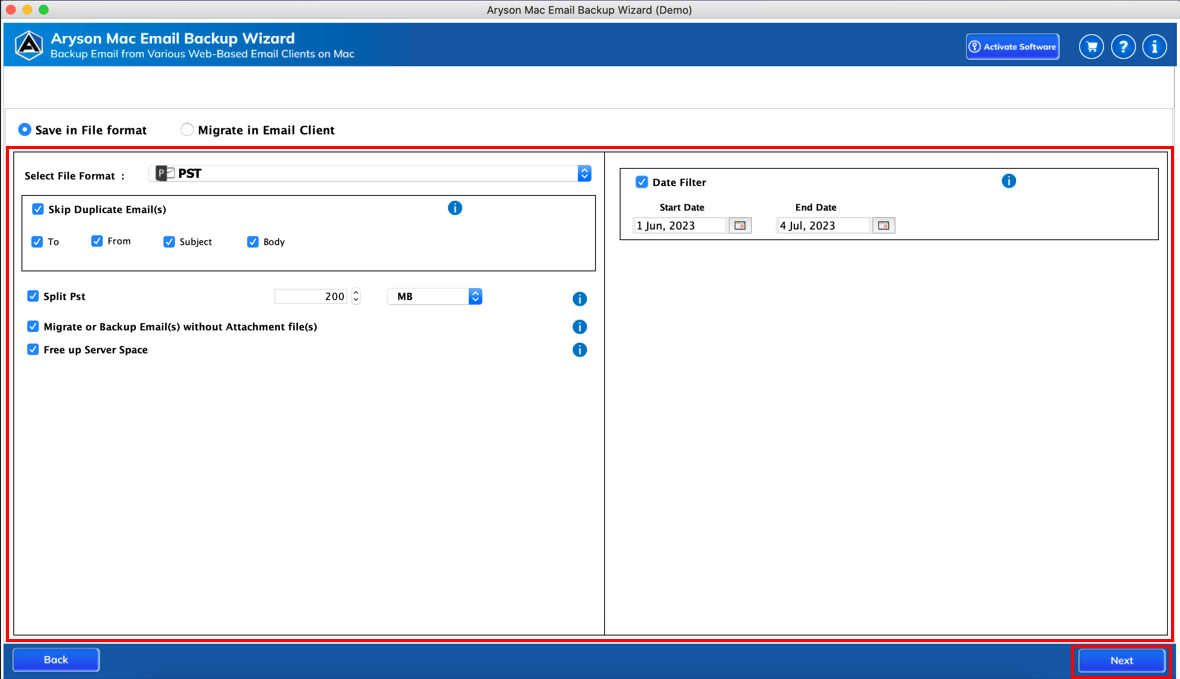Click the Start Date field 1 Jun, 2023
This screenshot has height=679, width=1180.
pos(680,225)
